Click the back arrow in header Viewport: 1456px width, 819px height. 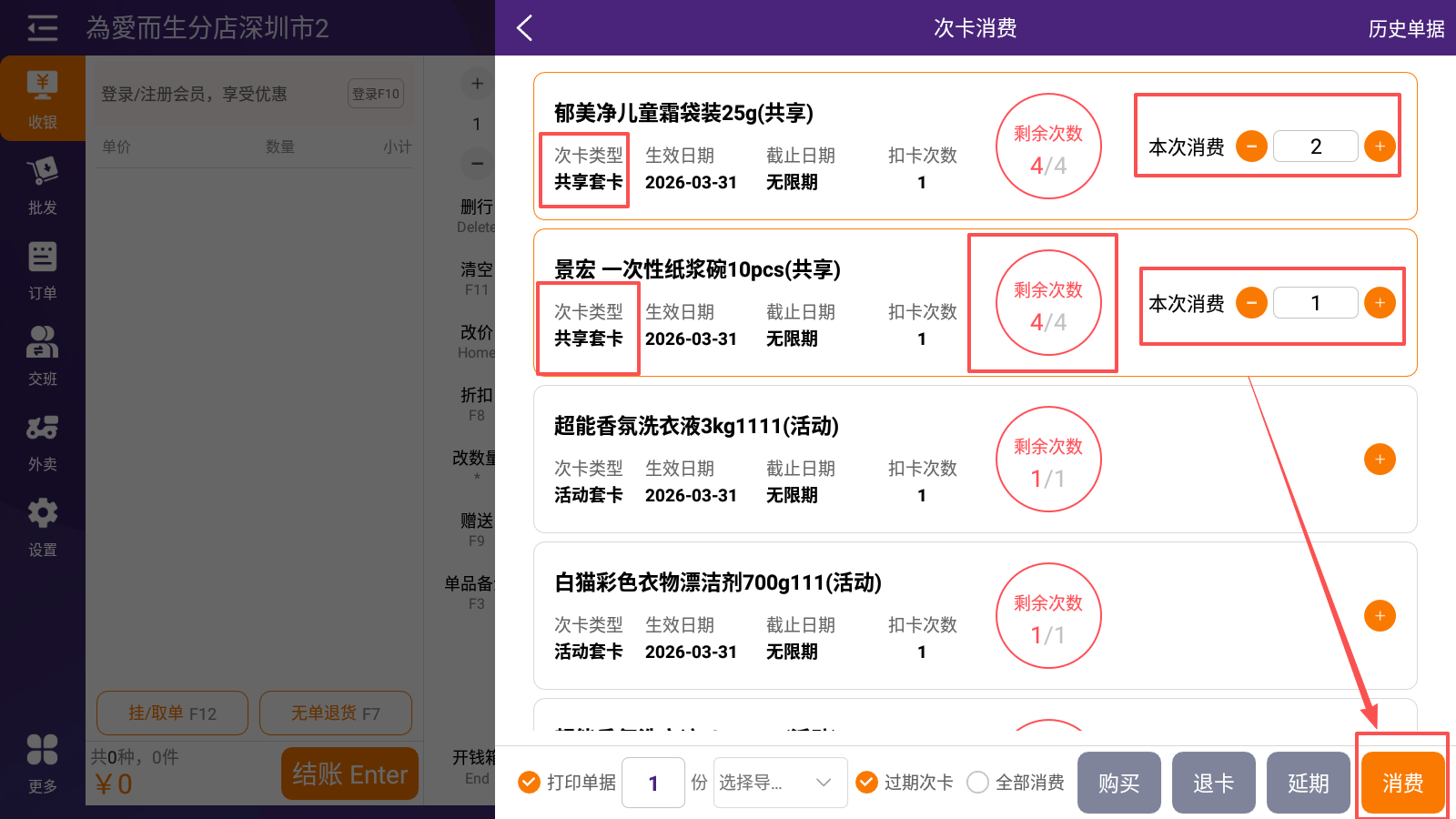(525, 28)
